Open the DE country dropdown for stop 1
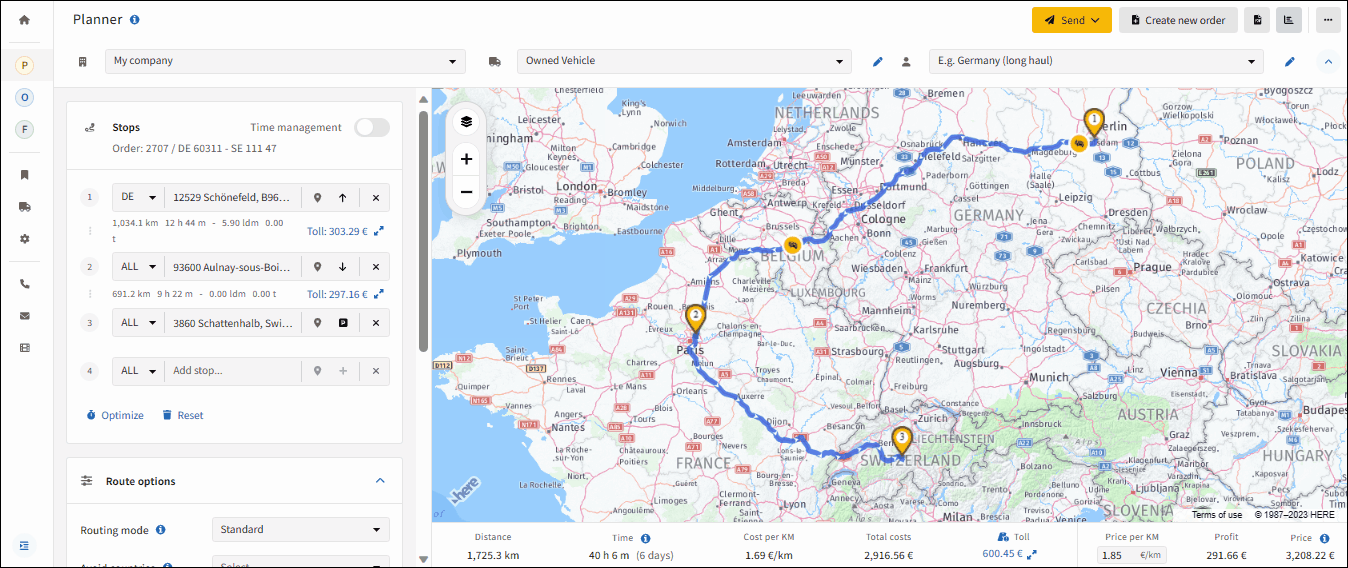 coord(138,198)
